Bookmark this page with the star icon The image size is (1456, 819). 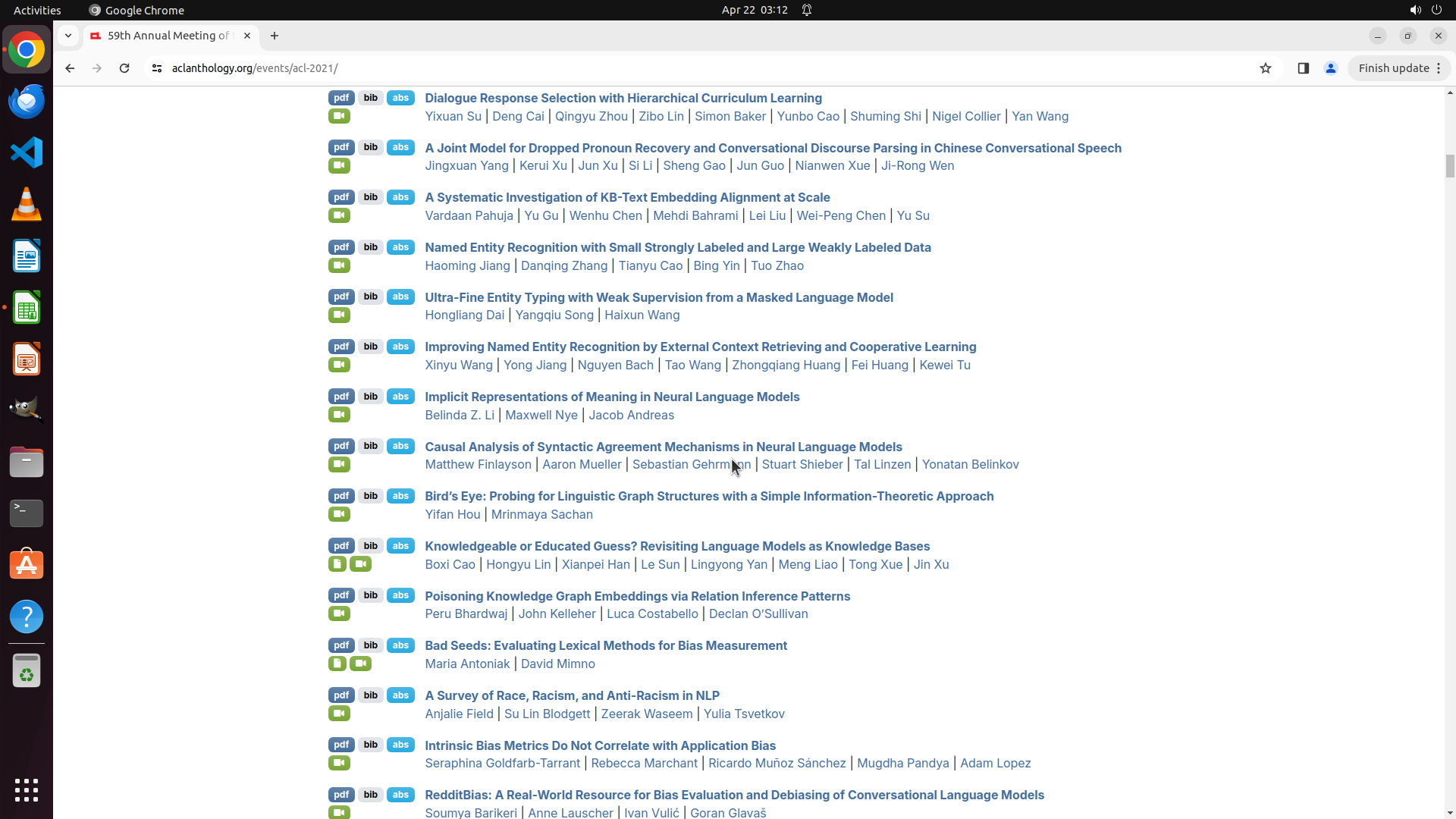click(x=1265, y=68)
